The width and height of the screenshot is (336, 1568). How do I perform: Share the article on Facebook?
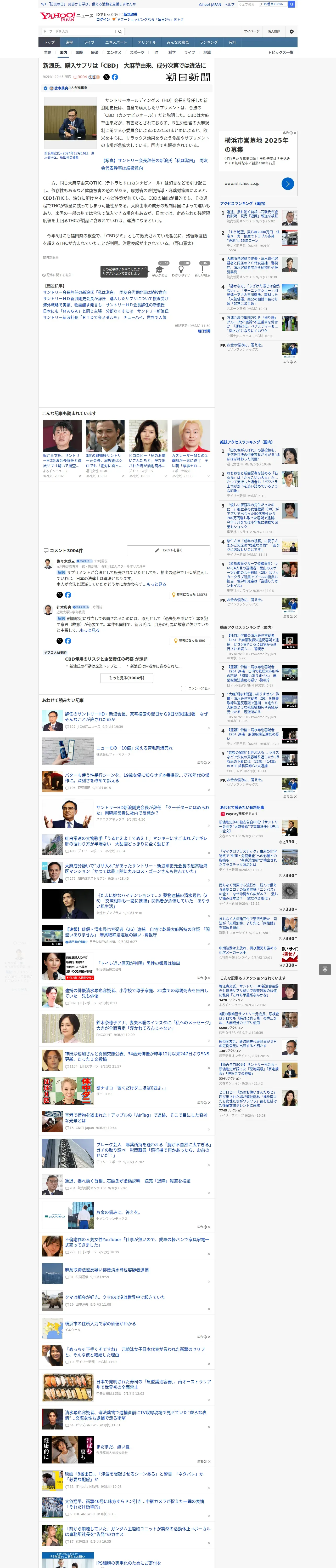(x=115, y=77)
